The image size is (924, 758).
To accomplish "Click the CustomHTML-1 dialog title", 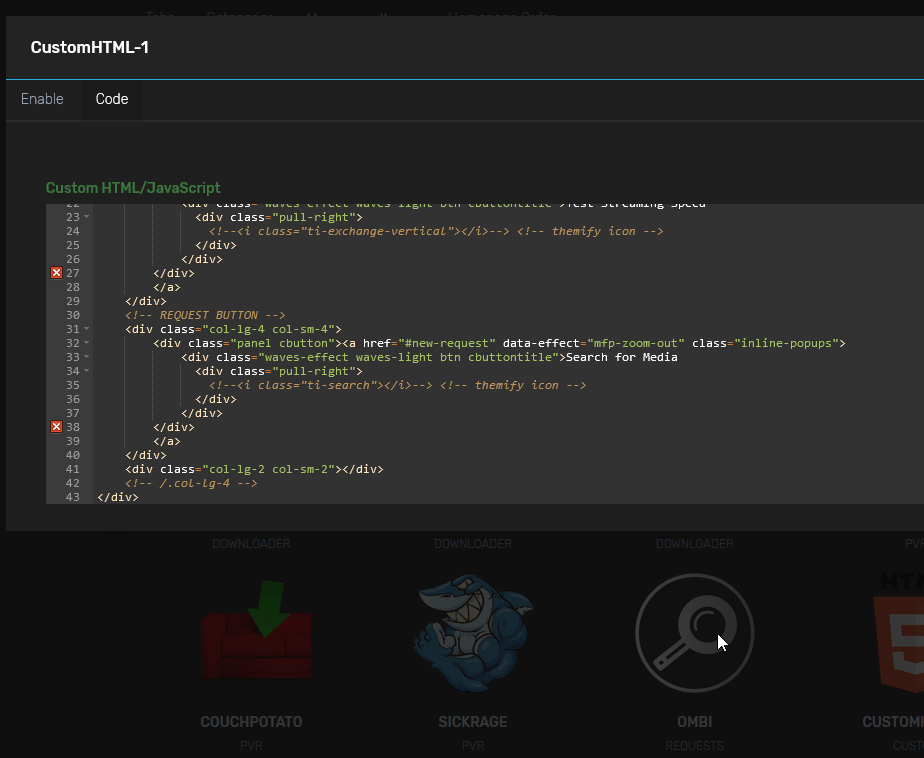I will tap(90, 47).
